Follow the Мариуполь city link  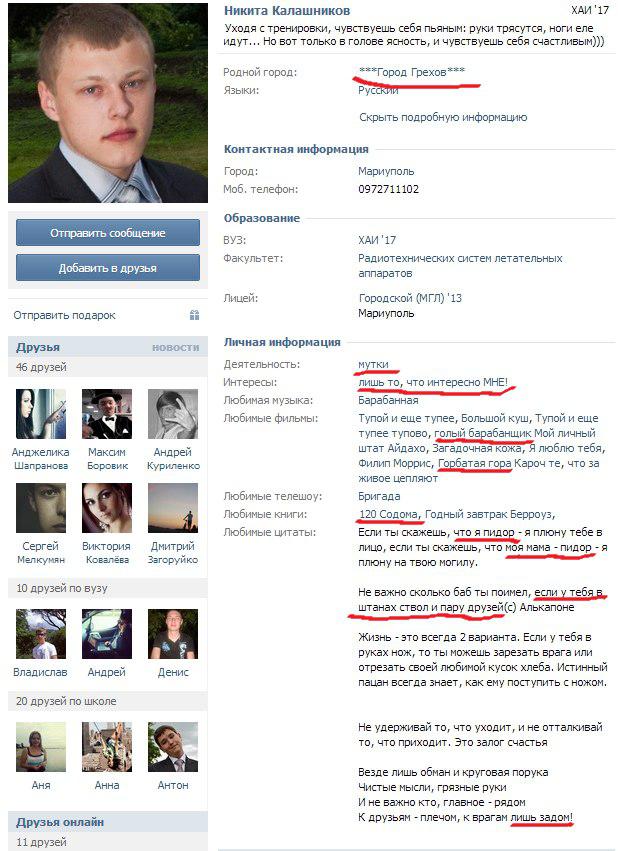tap(386, 171)
